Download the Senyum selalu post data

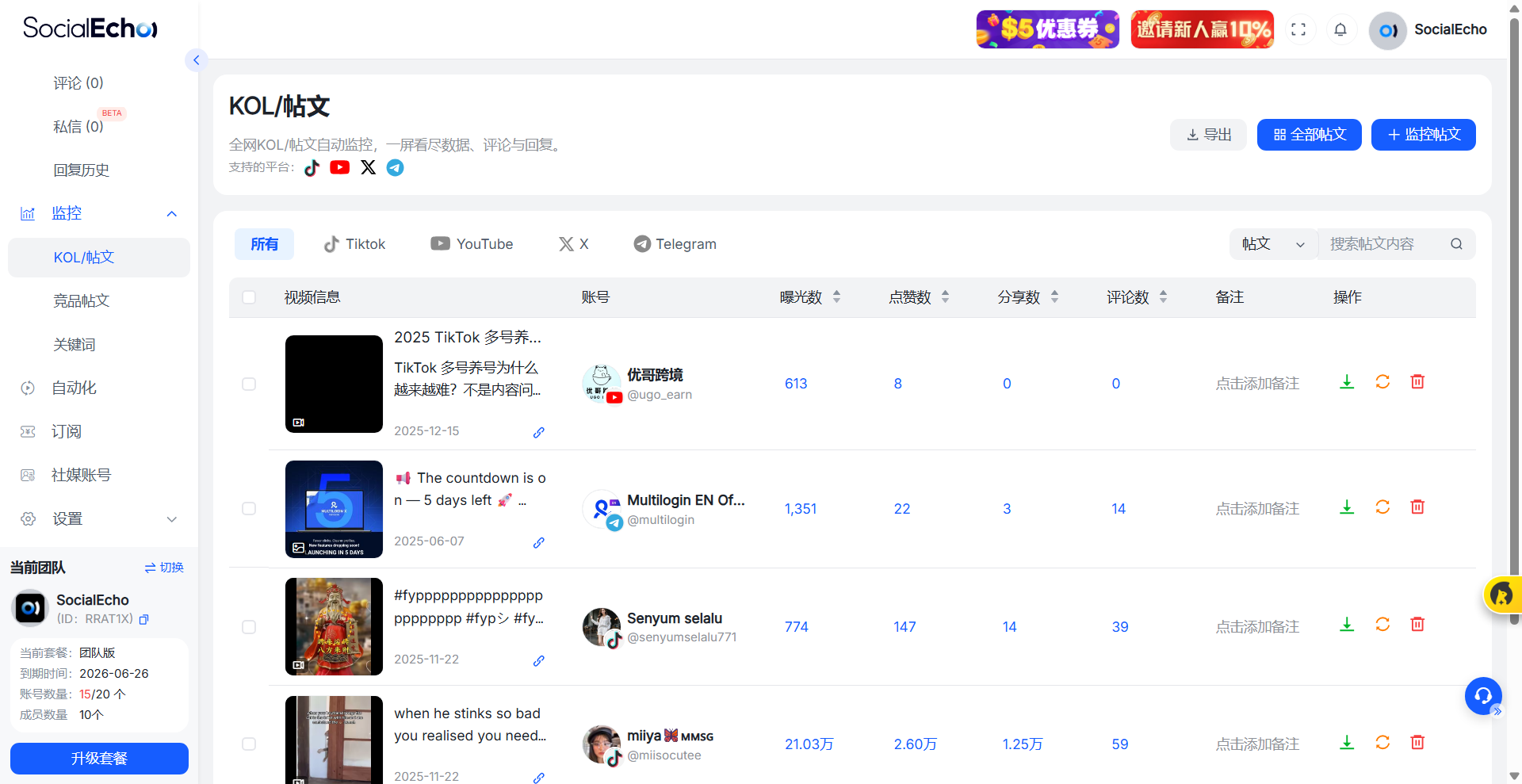[1347, 625]
